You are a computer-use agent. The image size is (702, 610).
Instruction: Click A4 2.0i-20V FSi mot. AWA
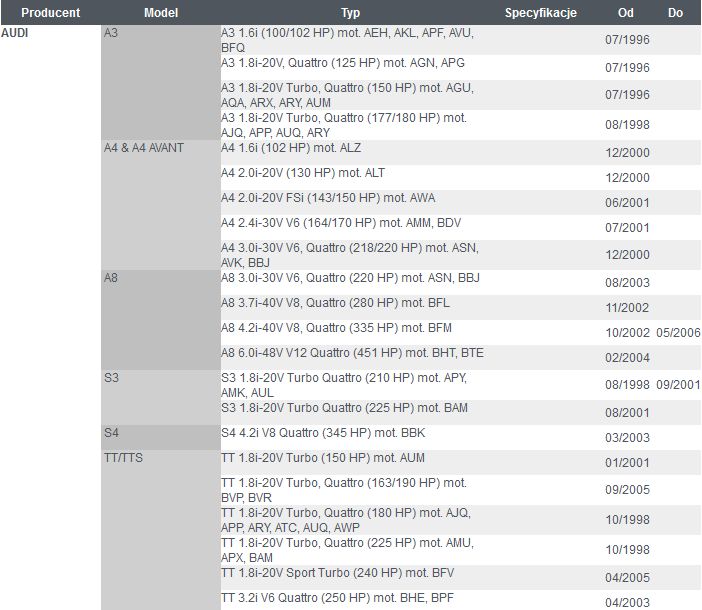[328, 198]
